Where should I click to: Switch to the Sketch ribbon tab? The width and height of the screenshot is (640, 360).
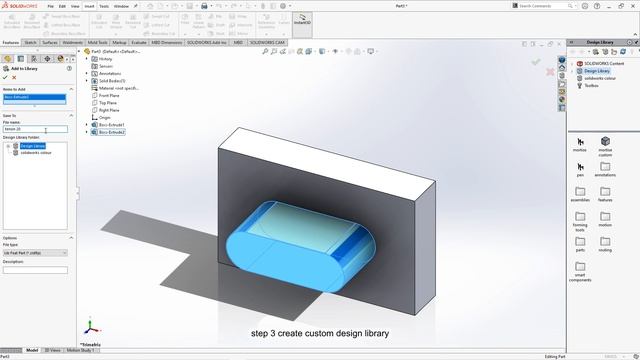(x=30, y=42)
